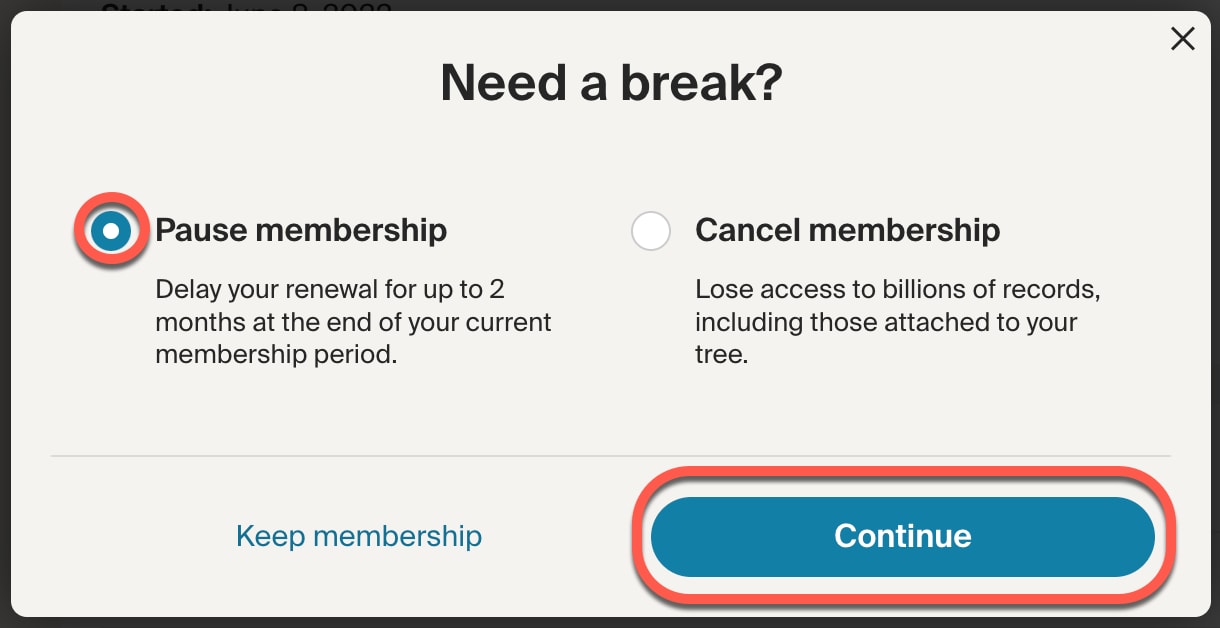Confirm pausing by pressing Continue
The height and width of the screenshot is (628, 1220).
[902, 536]
